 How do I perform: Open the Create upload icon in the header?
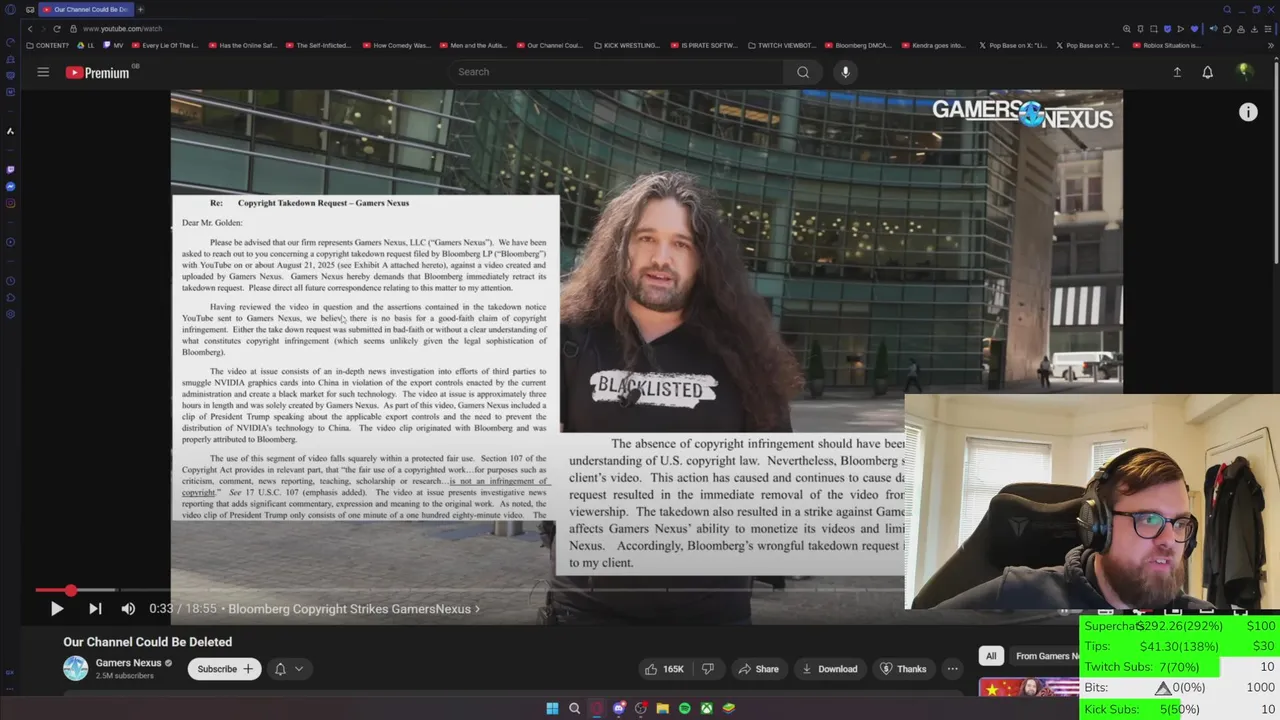tap(1177, 72)
